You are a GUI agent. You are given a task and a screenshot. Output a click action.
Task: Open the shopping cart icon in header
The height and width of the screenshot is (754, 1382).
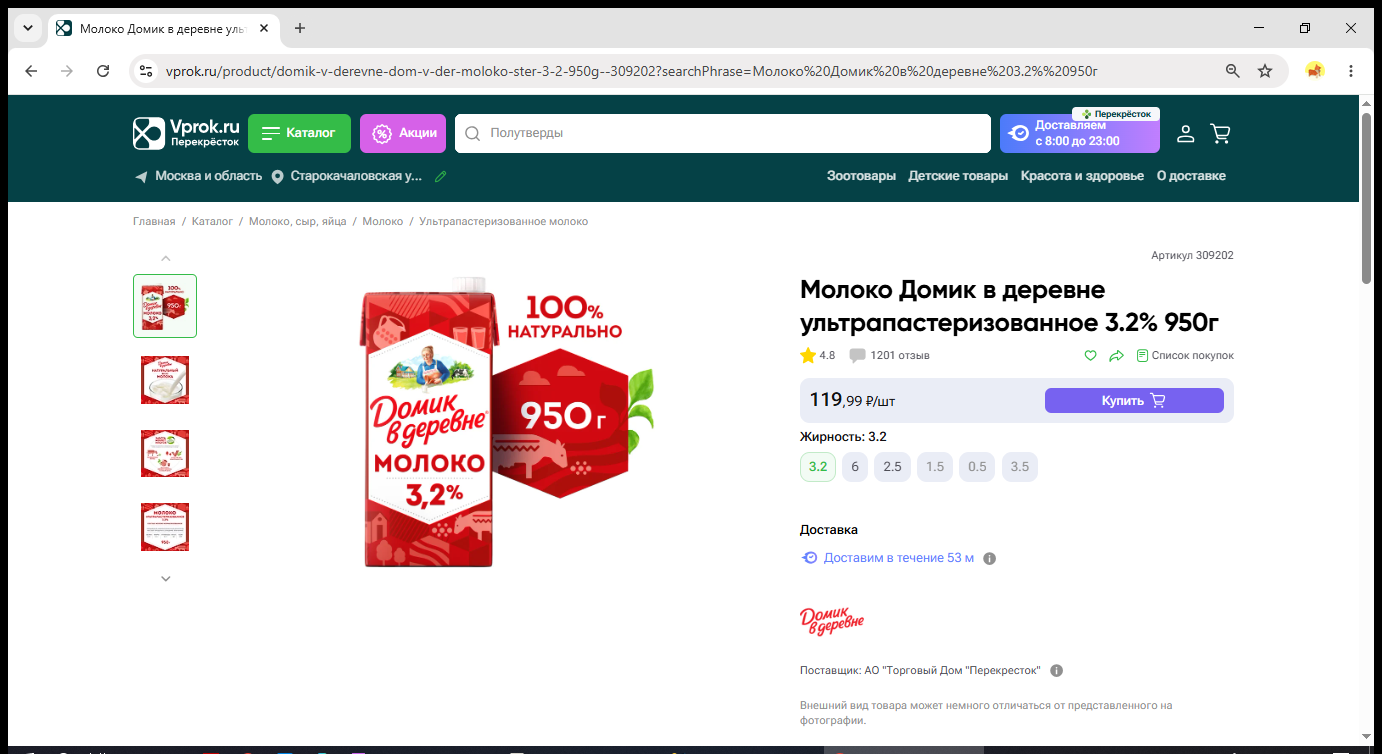[1220, 133]
